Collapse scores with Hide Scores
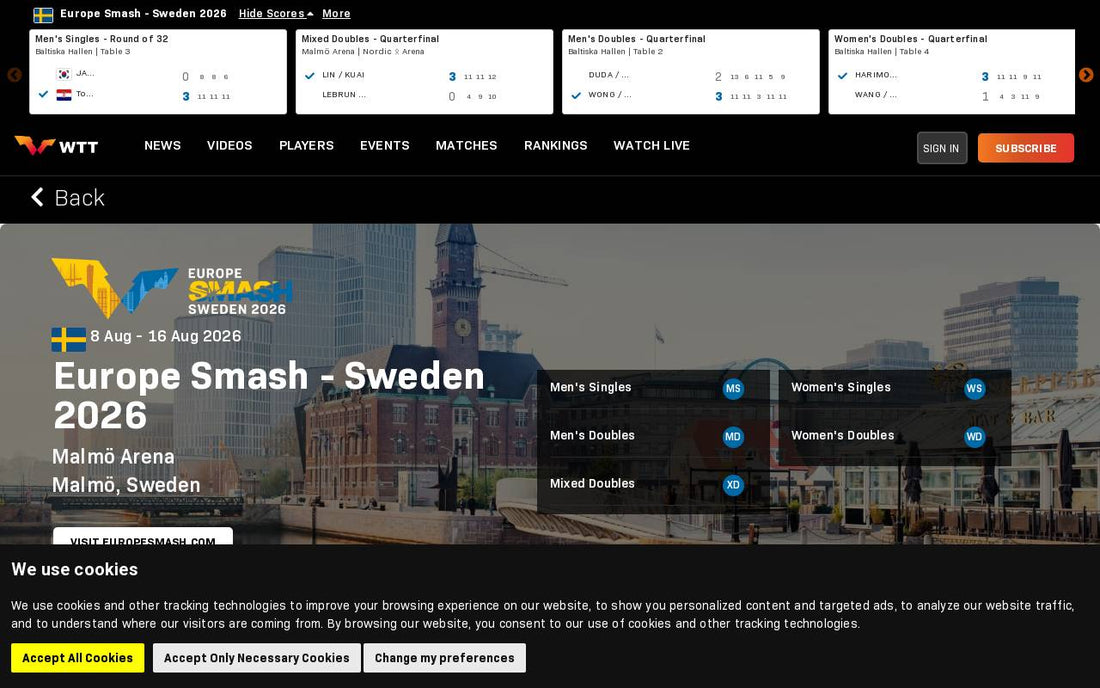The image size is (1100, 688). pyautogui.click(x=276, y=13)
